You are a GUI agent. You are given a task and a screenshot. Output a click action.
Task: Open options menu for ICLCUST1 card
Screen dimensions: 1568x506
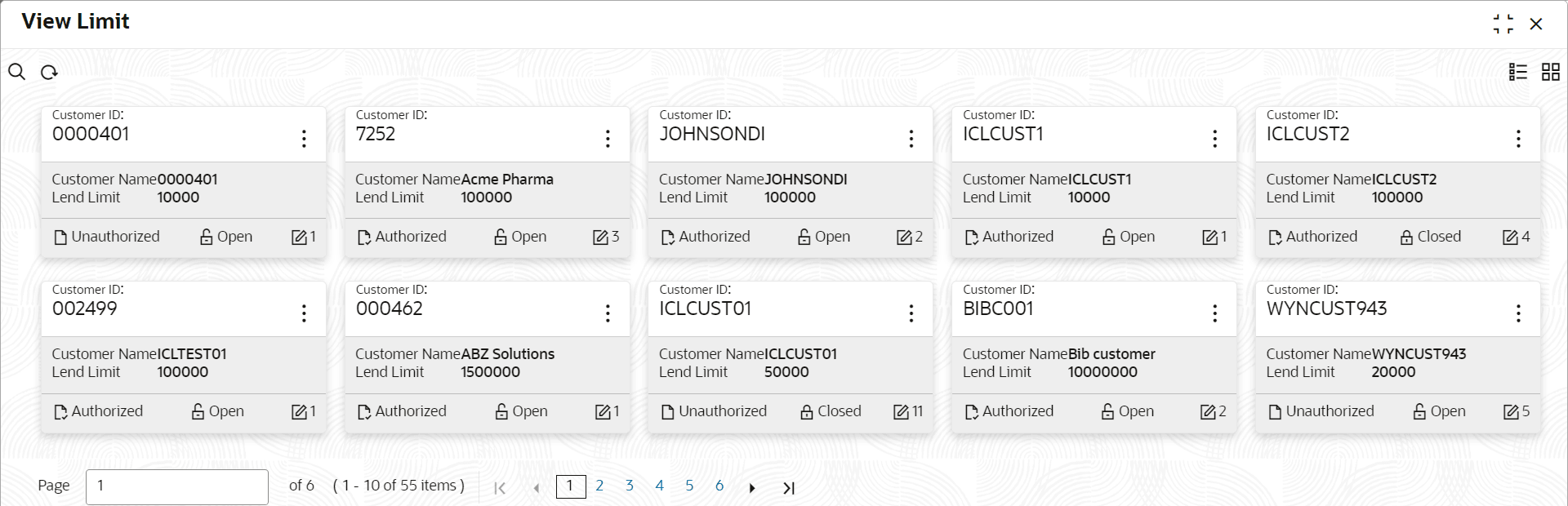click(x=1215, y=139)
